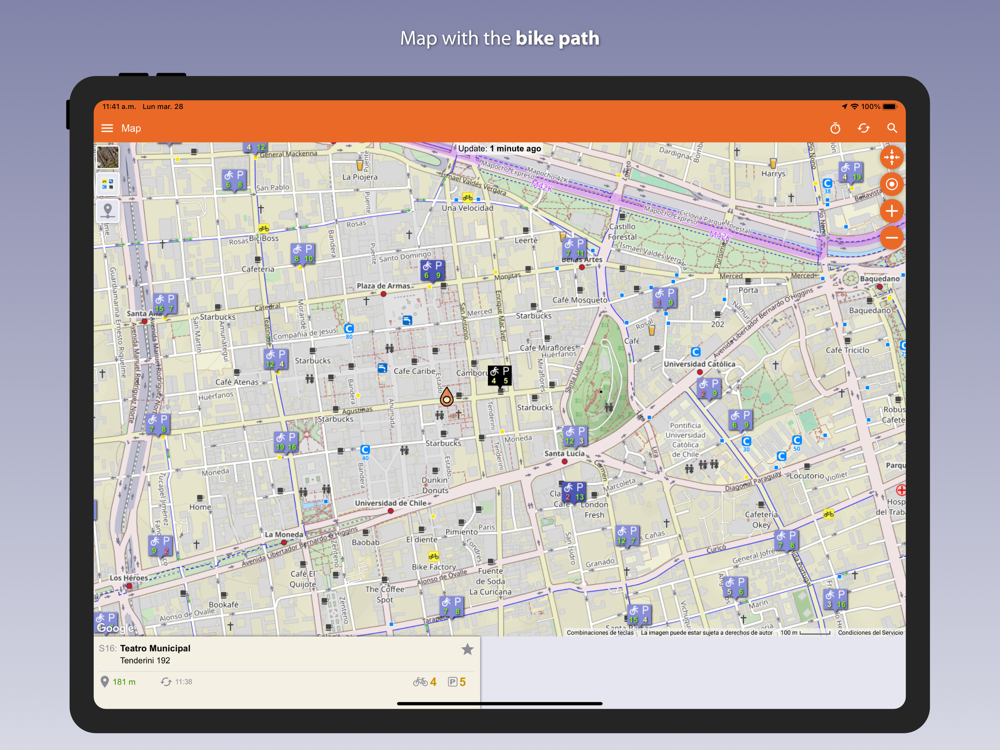Open the hamburger menu beside Map

[107, 128]
